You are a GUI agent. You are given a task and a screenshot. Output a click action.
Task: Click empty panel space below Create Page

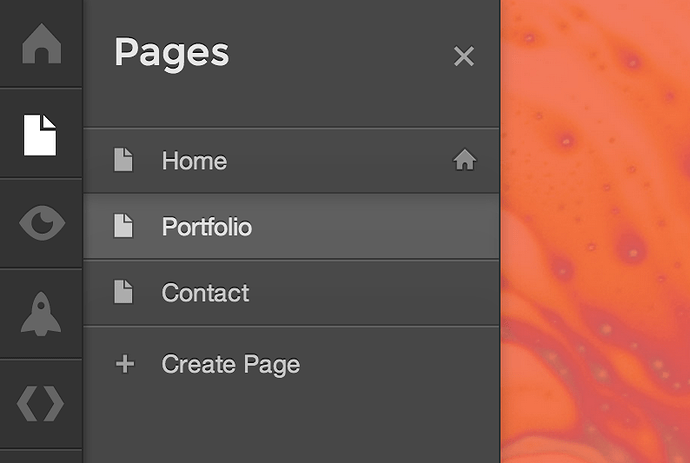pyautogui.click(x=290, y=425)
